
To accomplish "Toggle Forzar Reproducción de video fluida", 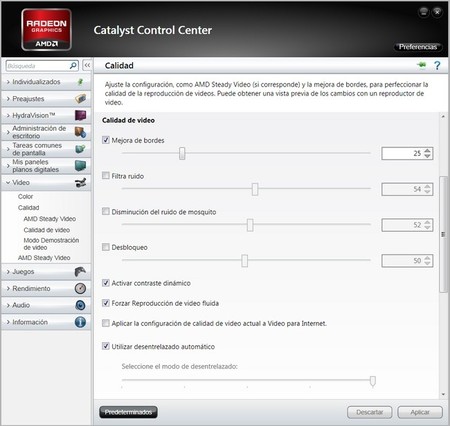I will (x=106, y=303).
